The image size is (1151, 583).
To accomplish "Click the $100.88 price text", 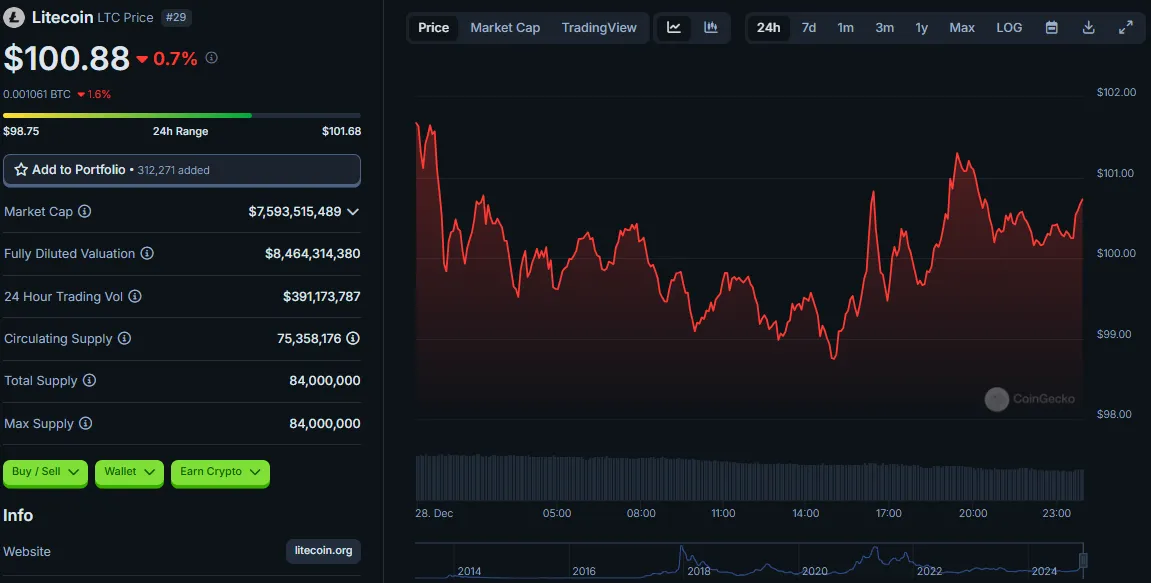I will point(67,59).
